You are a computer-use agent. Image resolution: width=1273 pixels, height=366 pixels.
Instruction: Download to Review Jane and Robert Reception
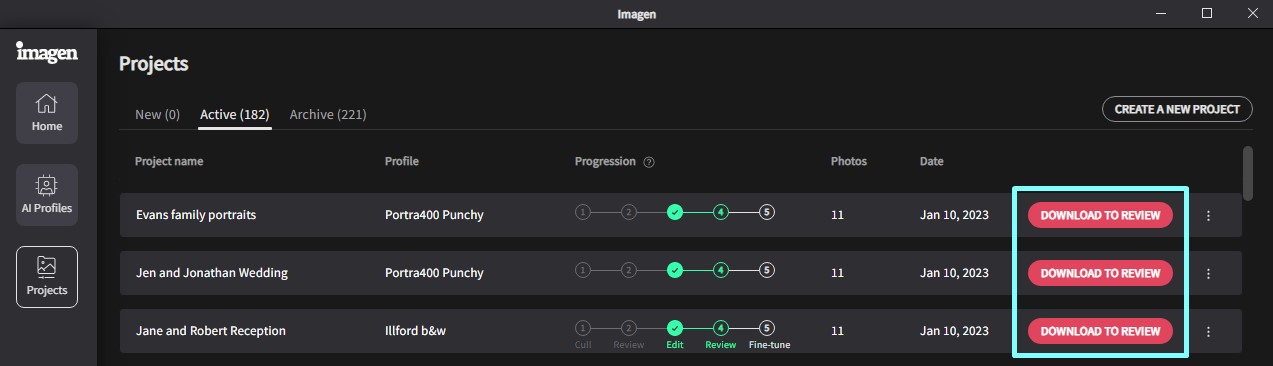1100,331
